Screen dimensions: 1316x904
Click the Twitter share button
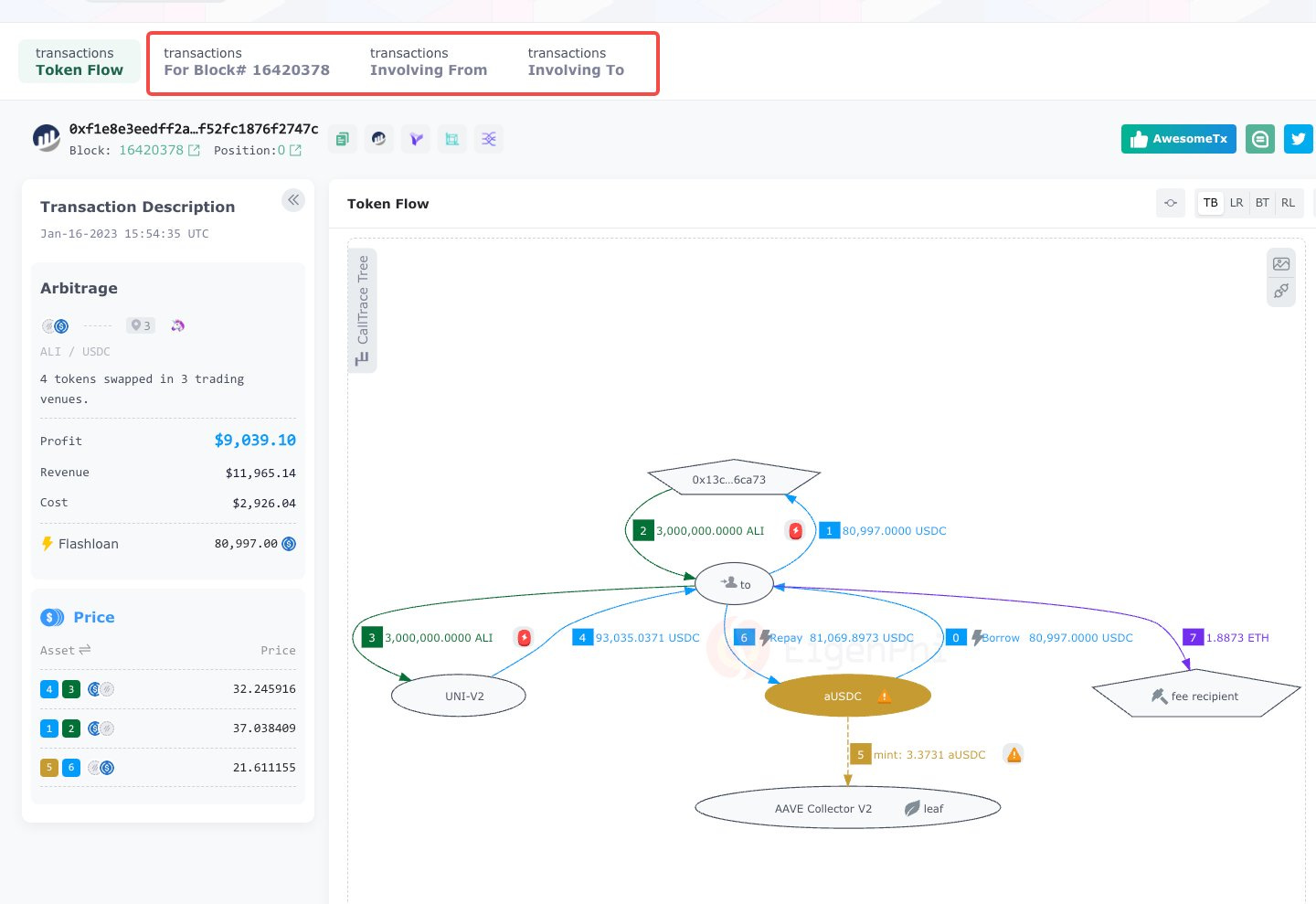(1298, 139)
